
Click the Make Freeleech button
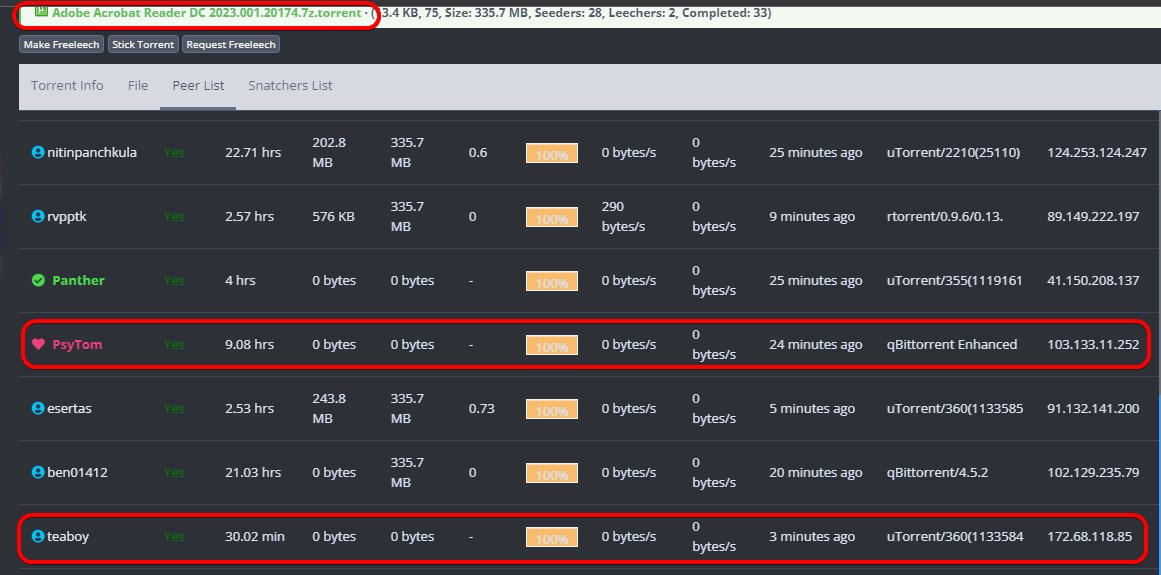tap(61, 44)
